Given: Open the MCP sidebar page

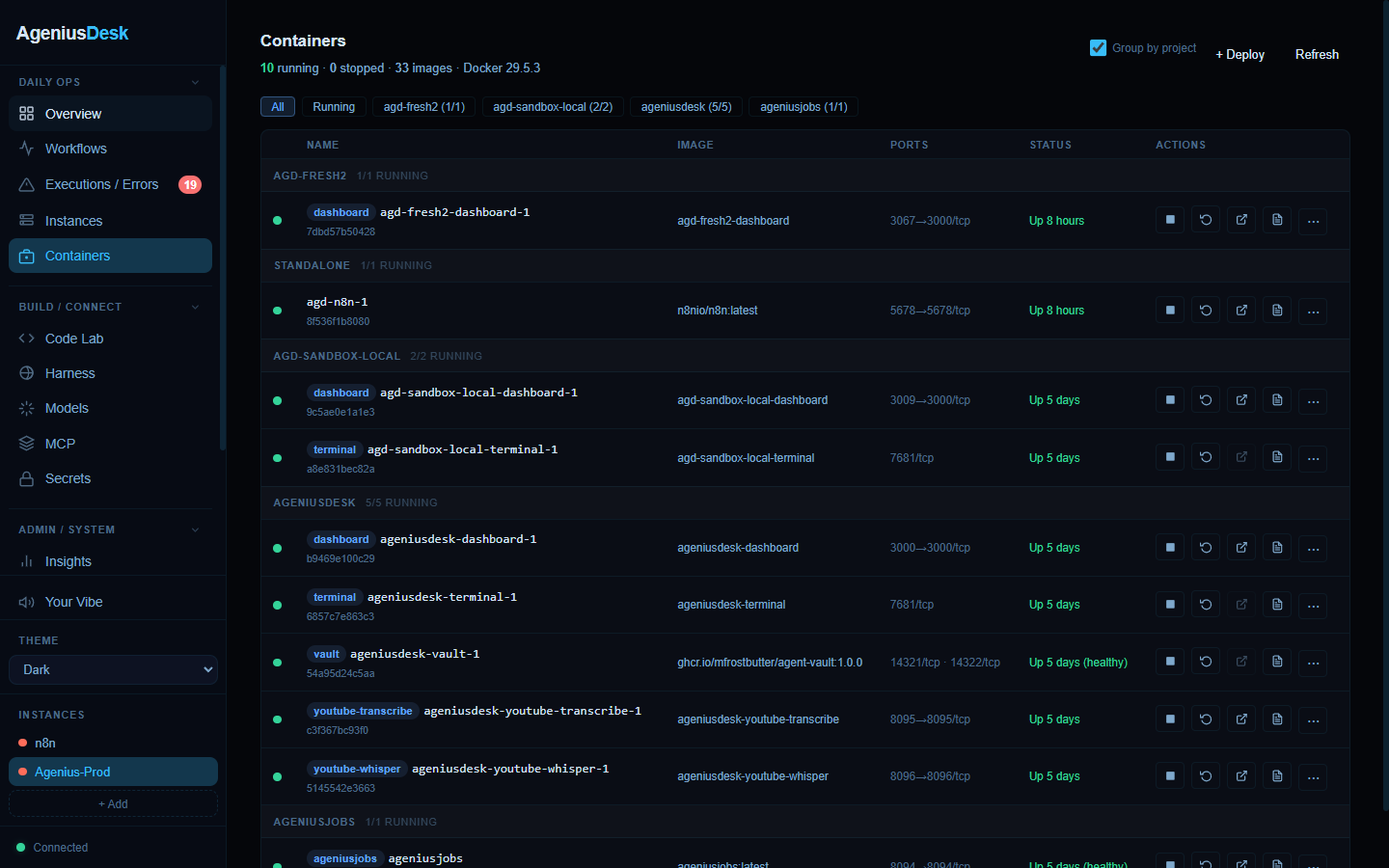Looking at the screenshot, I should [x=110, y=444].
